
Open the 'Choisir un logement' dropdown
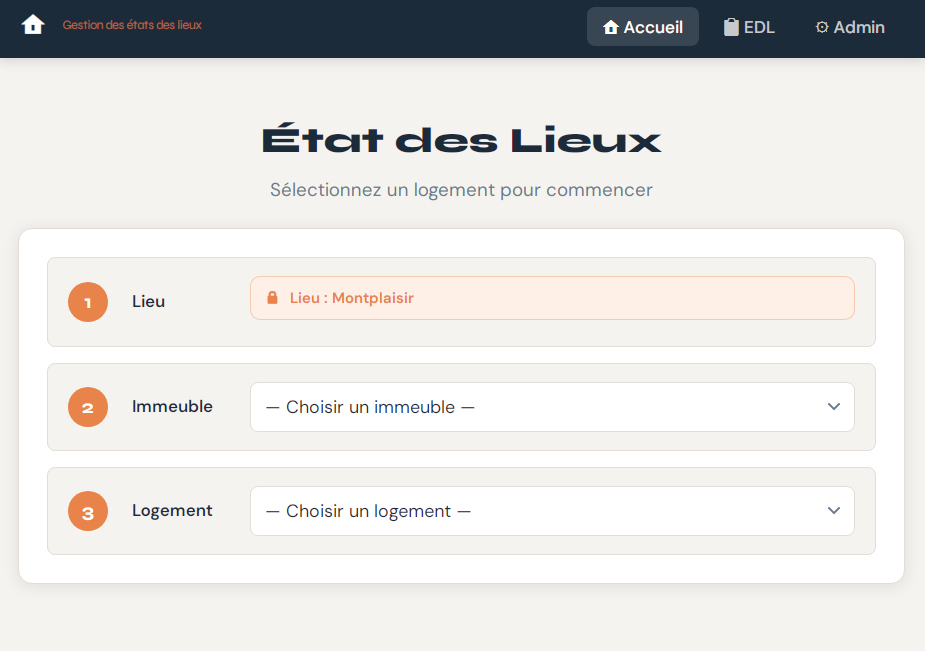[551, 511]
